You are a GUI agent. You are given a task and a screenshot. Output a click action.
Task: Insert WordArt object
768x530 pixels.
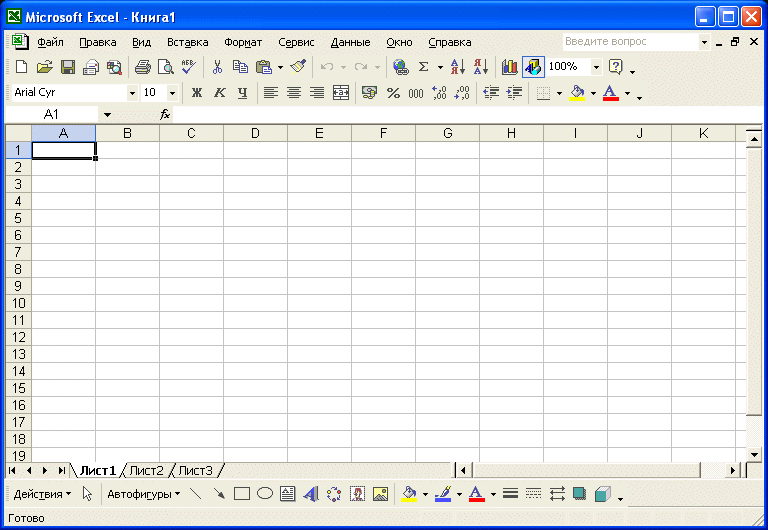(x=311, y=494)
